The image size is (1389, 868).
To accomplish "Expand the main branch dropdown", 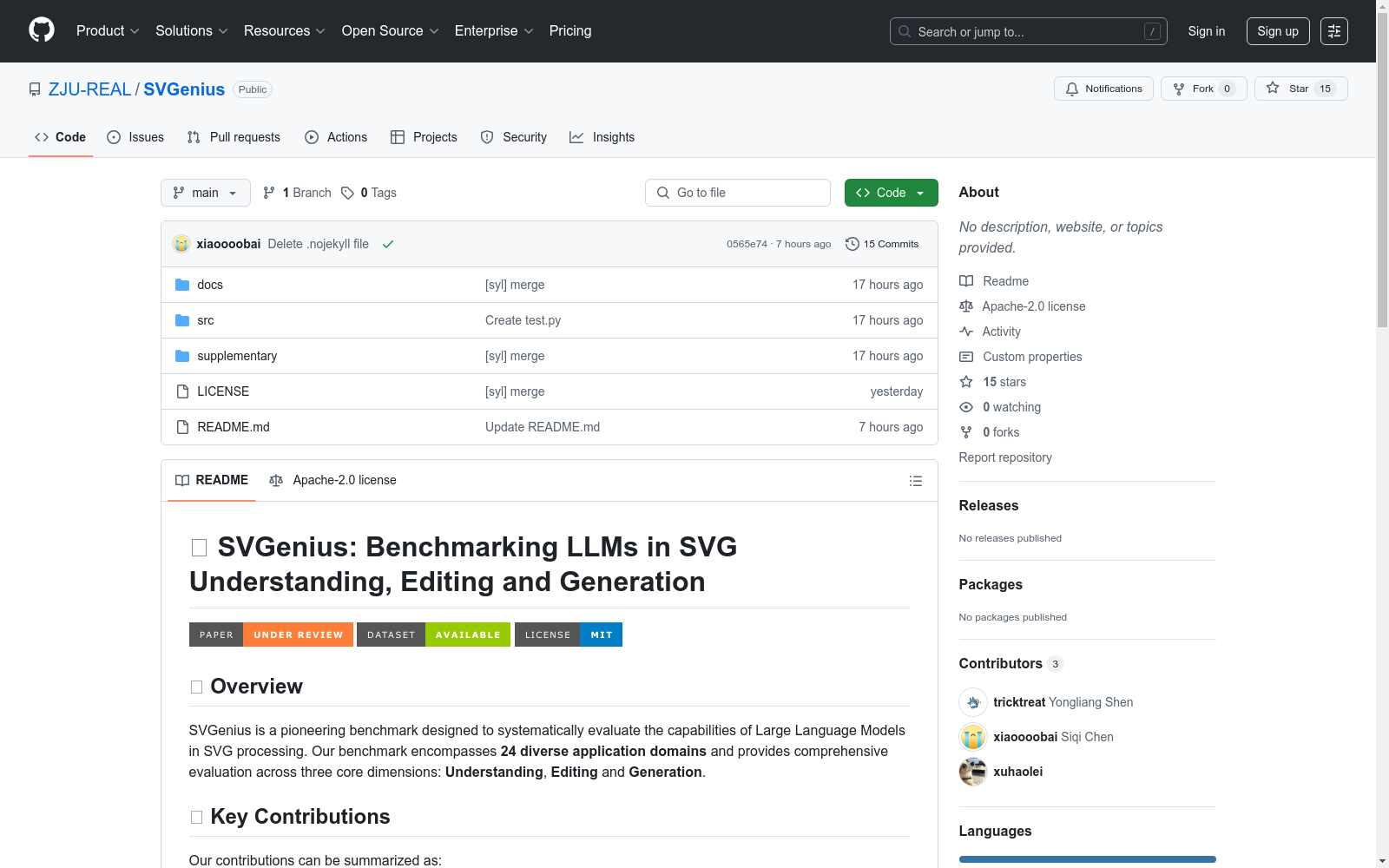I will [205, 193].
